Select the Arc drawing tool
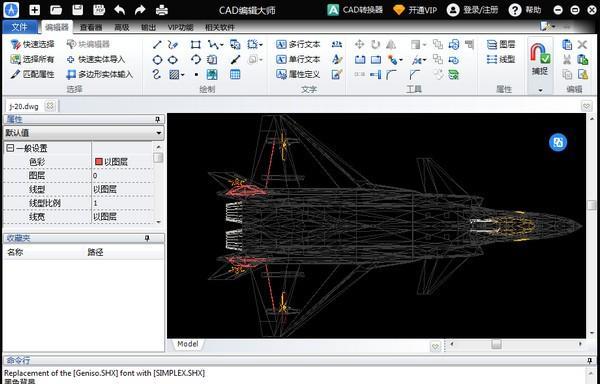The image size is (600, 384). [x=196, y=59]
